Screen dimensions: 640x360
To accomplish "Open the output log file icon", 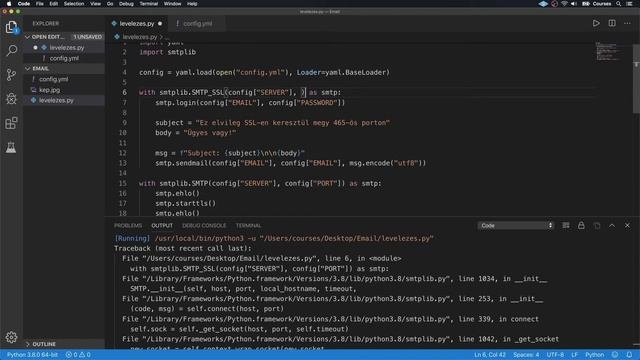I will (x=597, y=225).
